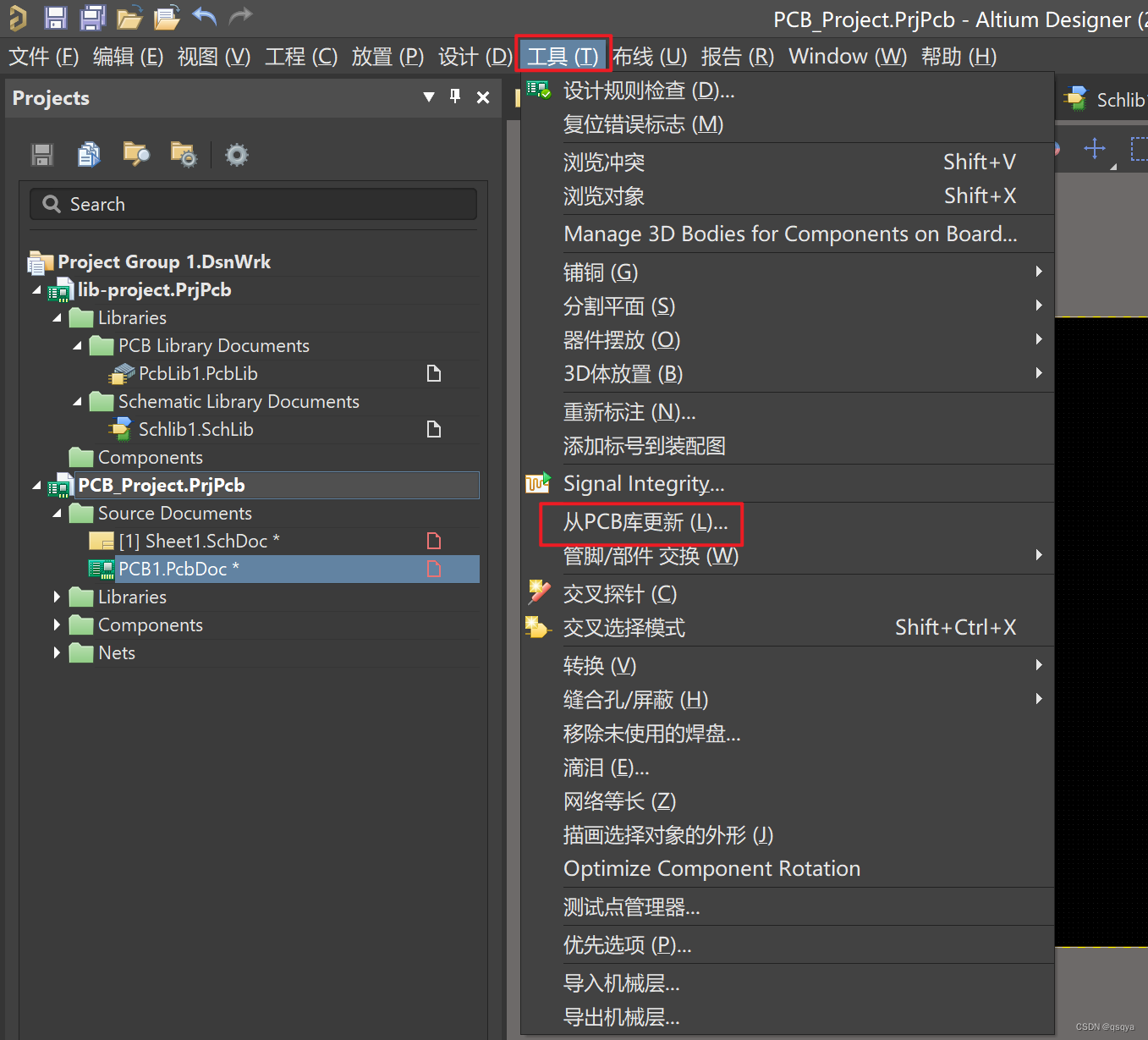This screenshot has width=1148, height=1040.
Task: Open the 设计 (D) menu
Action: (x=475, y=57)
